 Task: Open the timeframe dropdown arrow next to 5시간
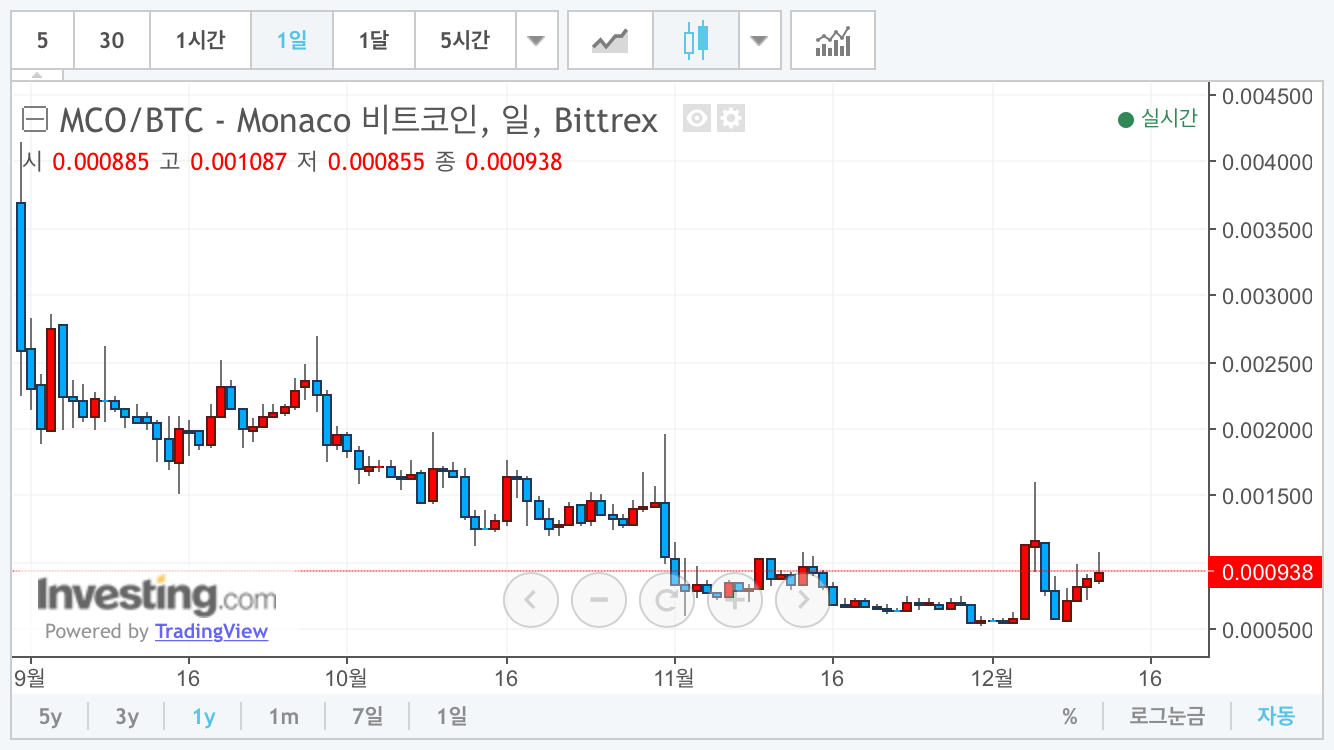pos(537,39)
